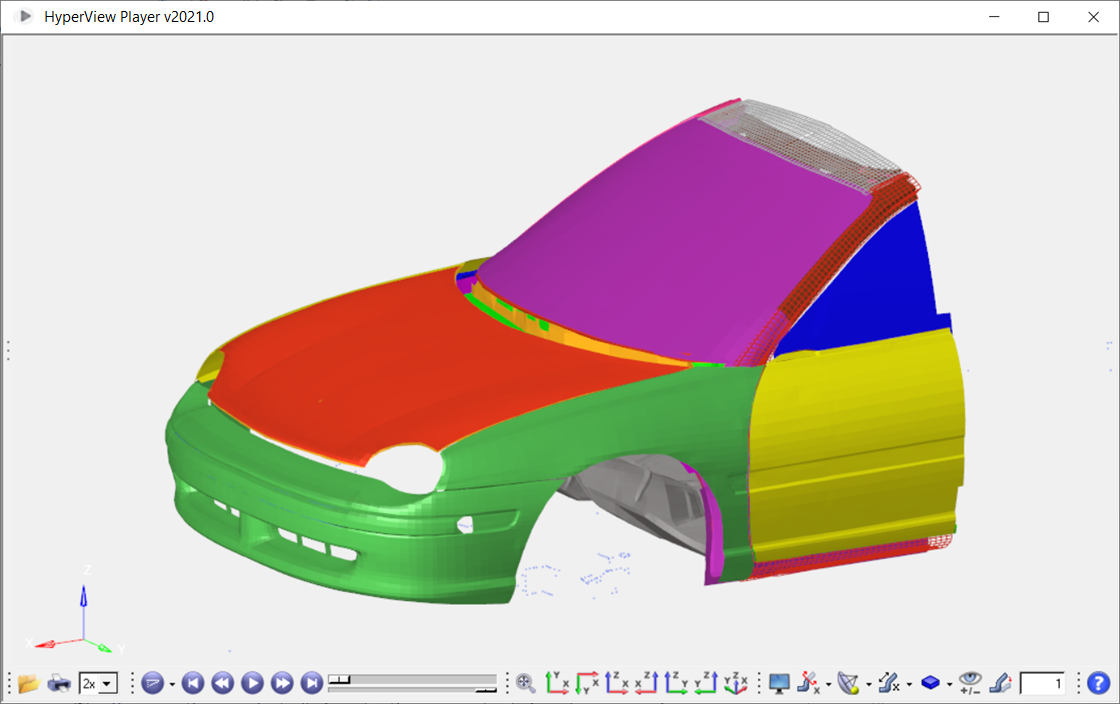This screenshot has height=704, width=1120.
Task: Expand the animation mode dropdown arrow
Action: pyautogui.click(x=172, y=684)
